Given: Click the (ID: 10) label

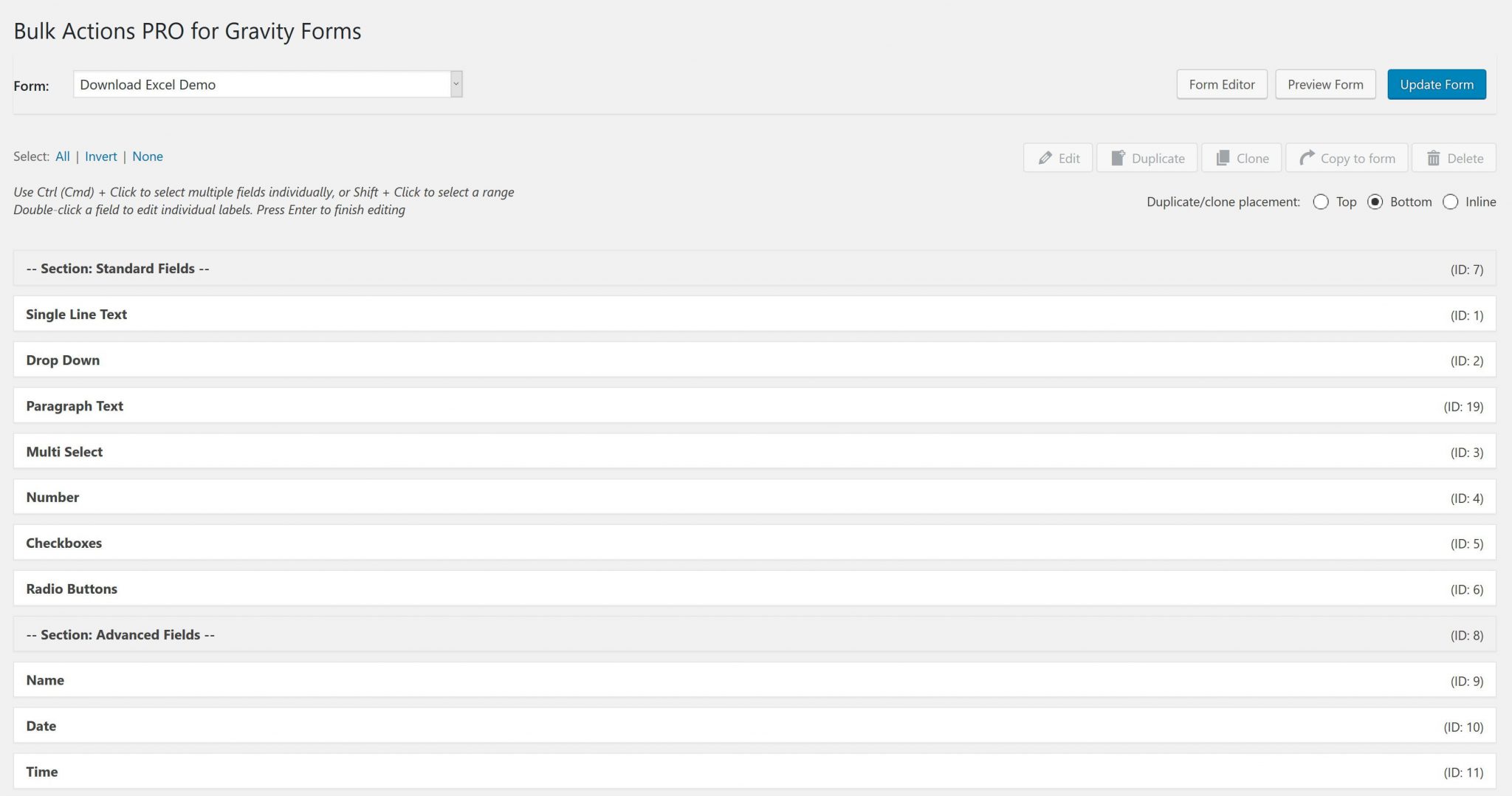Looking at the screenshot, I should click(1463, 727).
